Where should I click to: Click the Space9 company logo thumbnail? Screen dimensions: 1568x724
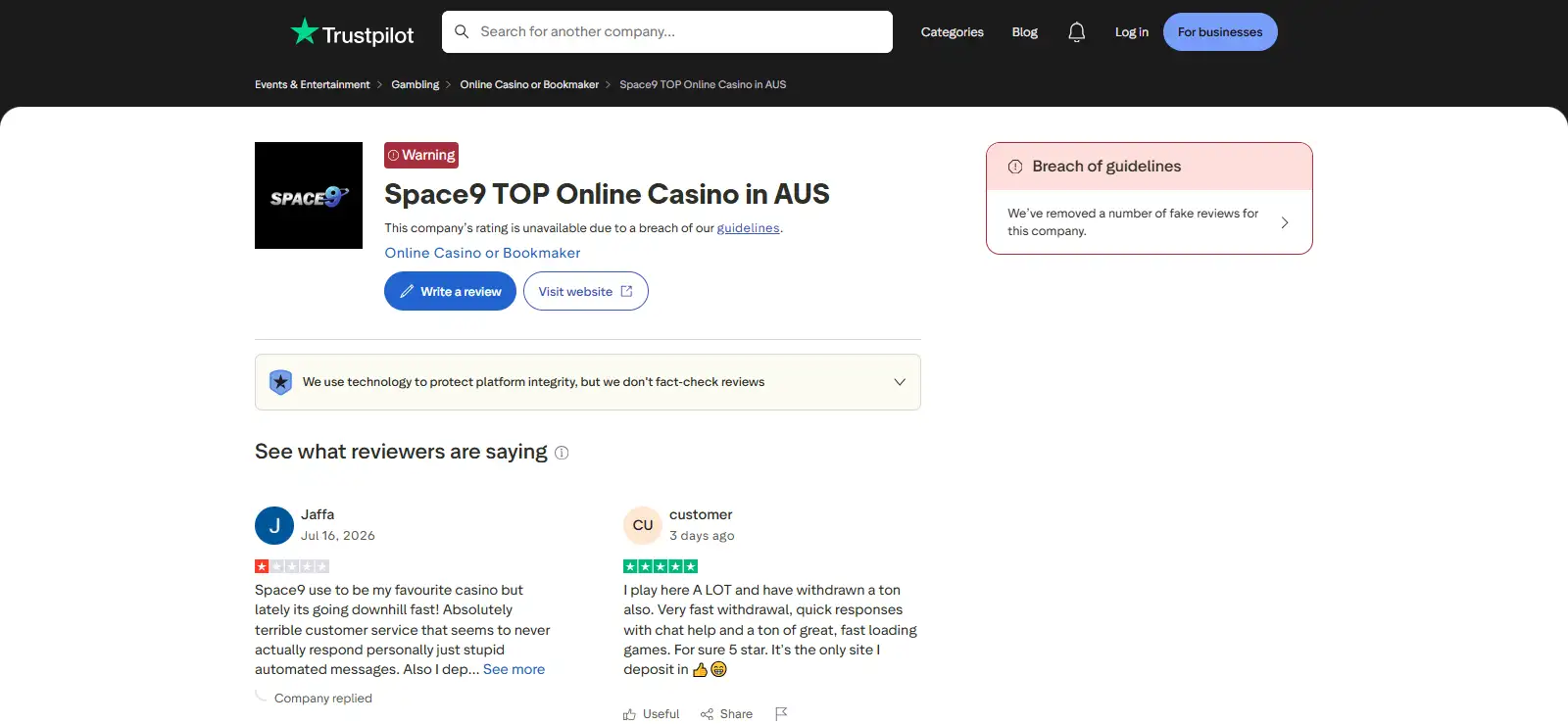coord(309,195)
